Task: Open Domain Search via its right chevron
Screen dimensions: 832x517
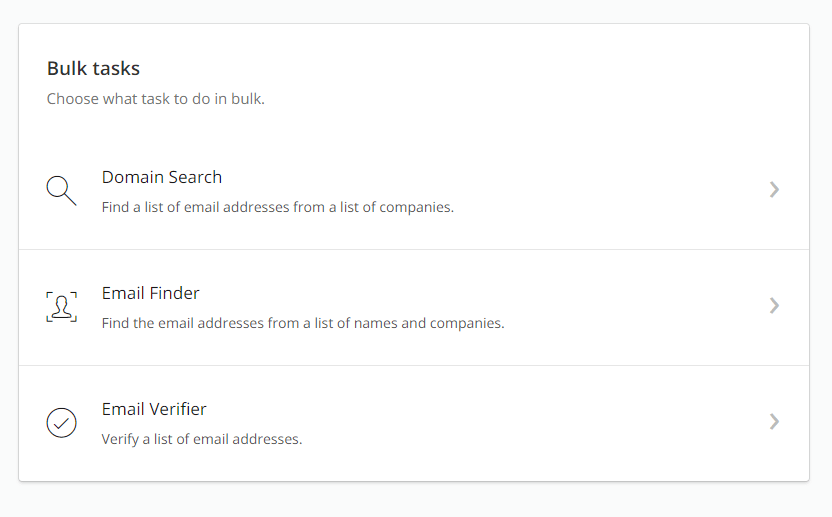Action: (x=774, y=189)
